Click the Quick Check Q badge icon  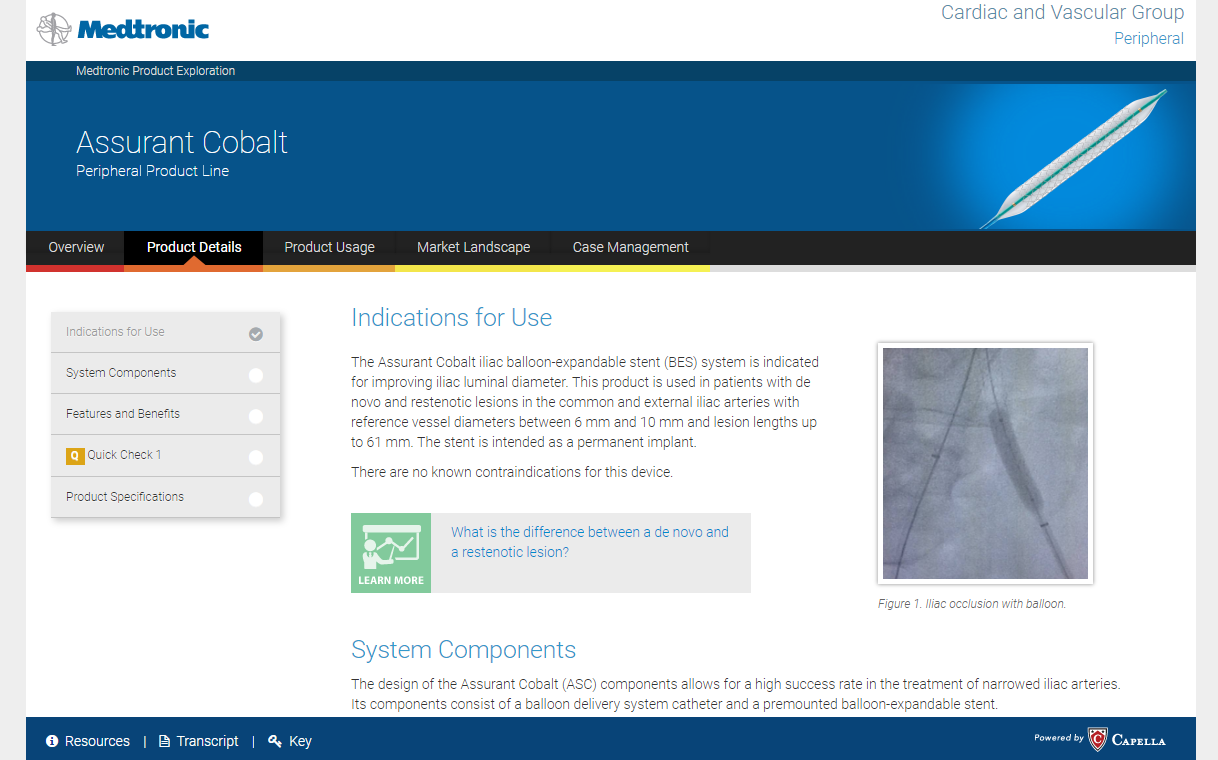75,456
